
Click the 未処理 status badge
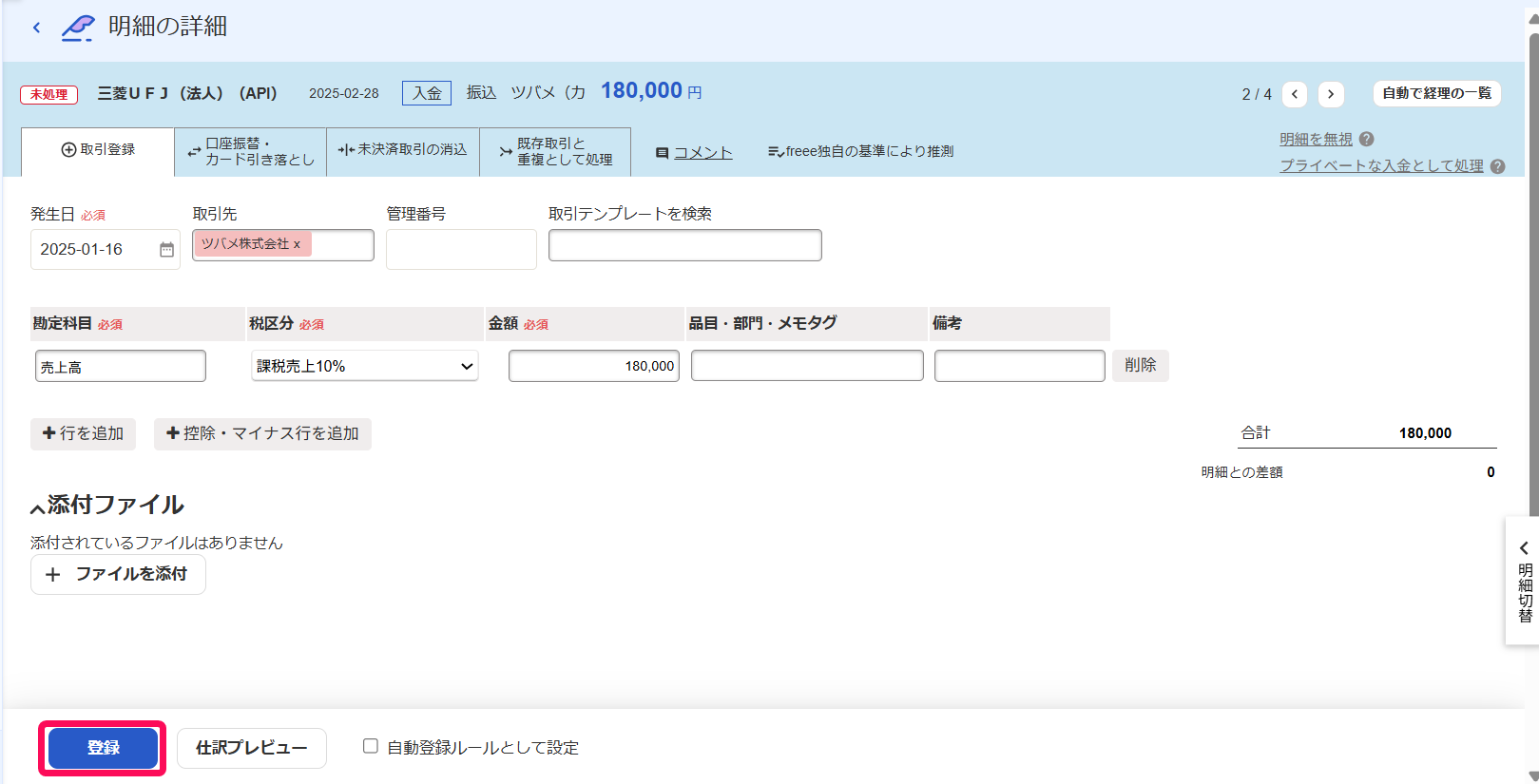coord(48,94)
